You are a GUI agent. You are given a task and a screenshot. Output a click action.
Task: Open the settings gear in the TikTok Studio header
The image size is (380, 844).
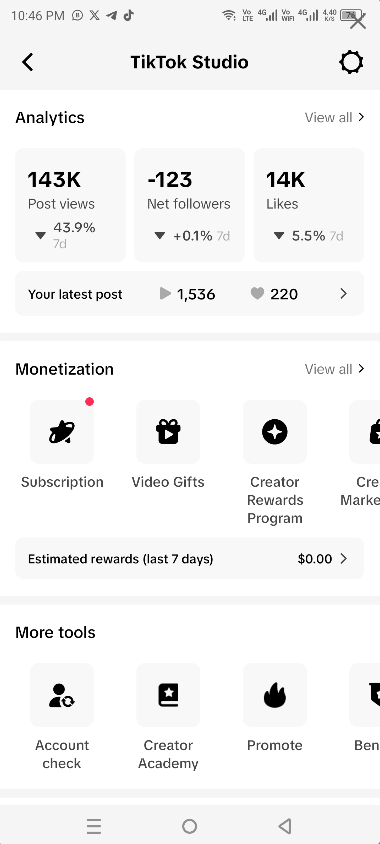point(351,62)
